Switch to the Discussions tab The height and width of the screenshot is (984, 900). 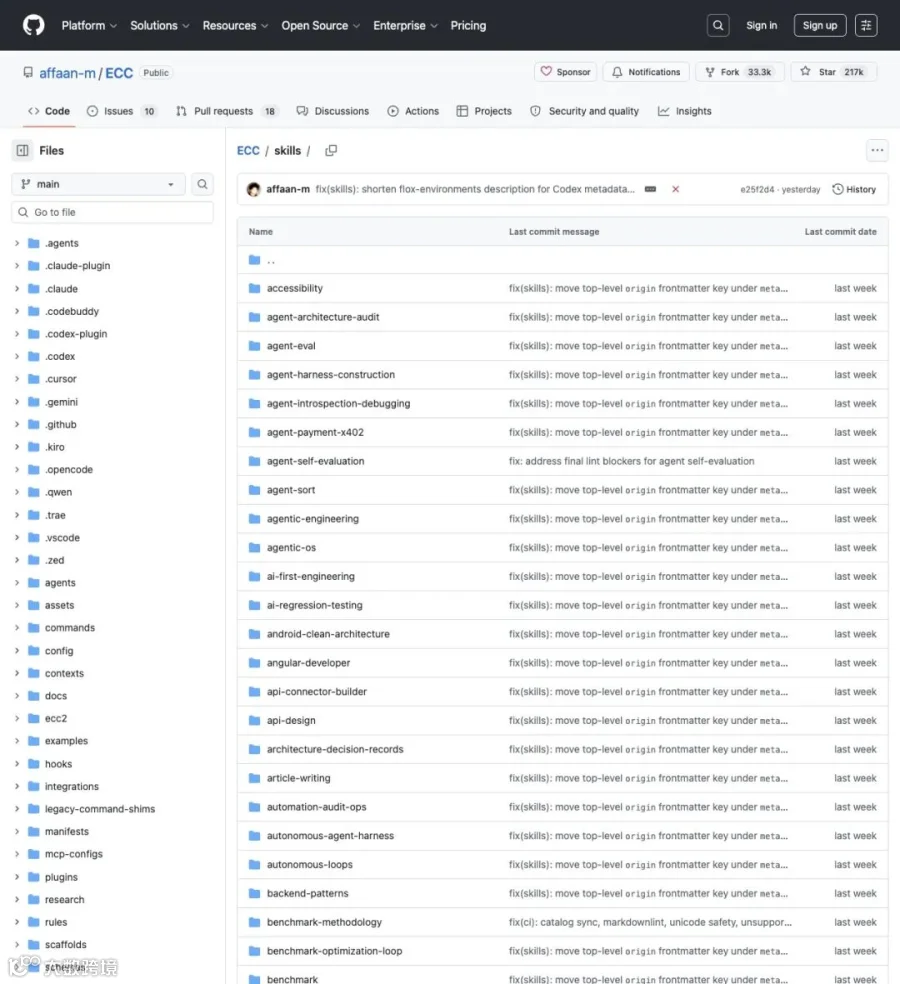click(x=333, y=111)
